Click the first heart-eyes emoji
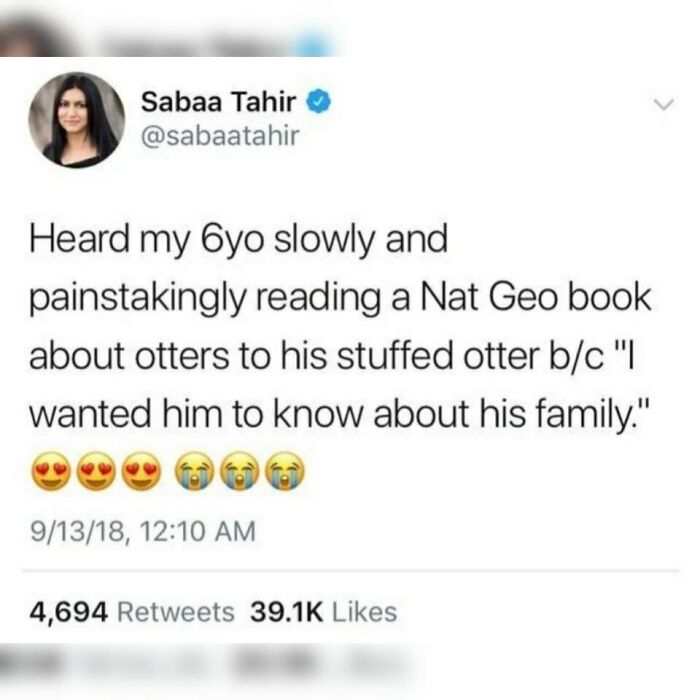This screenshot has height=700, width=700. point(51,472)
